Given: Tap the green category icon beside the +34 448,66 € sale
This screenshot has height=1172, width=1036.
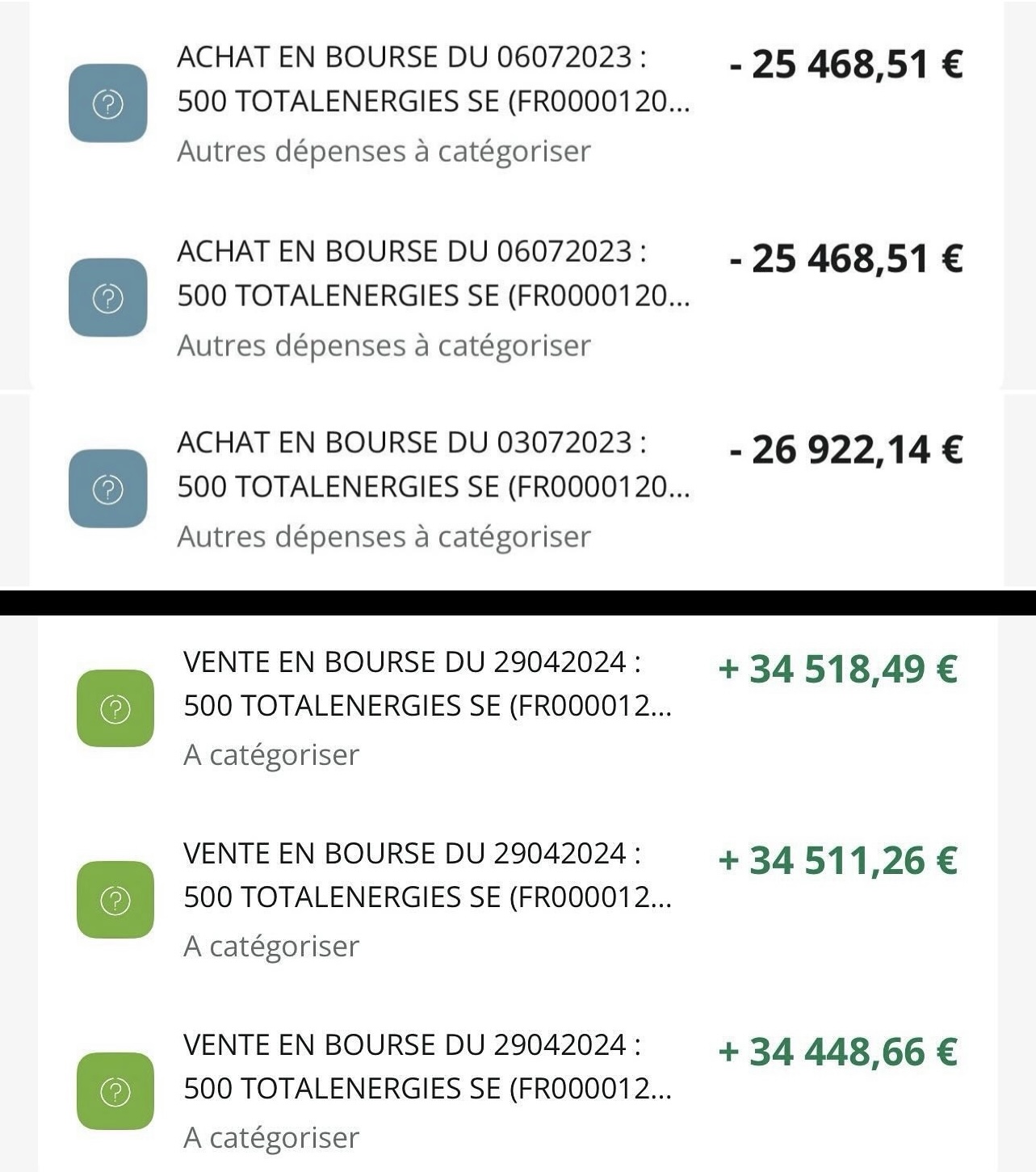Looking at the screenshot, I should [115, 1091].
